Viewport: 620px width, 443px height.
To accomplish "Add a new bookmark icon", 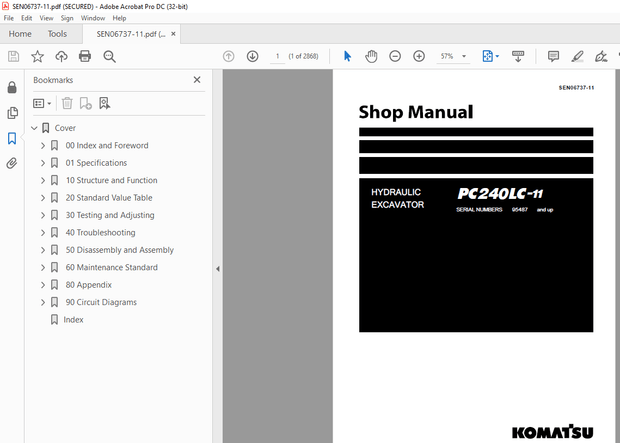I will point(85,103).
